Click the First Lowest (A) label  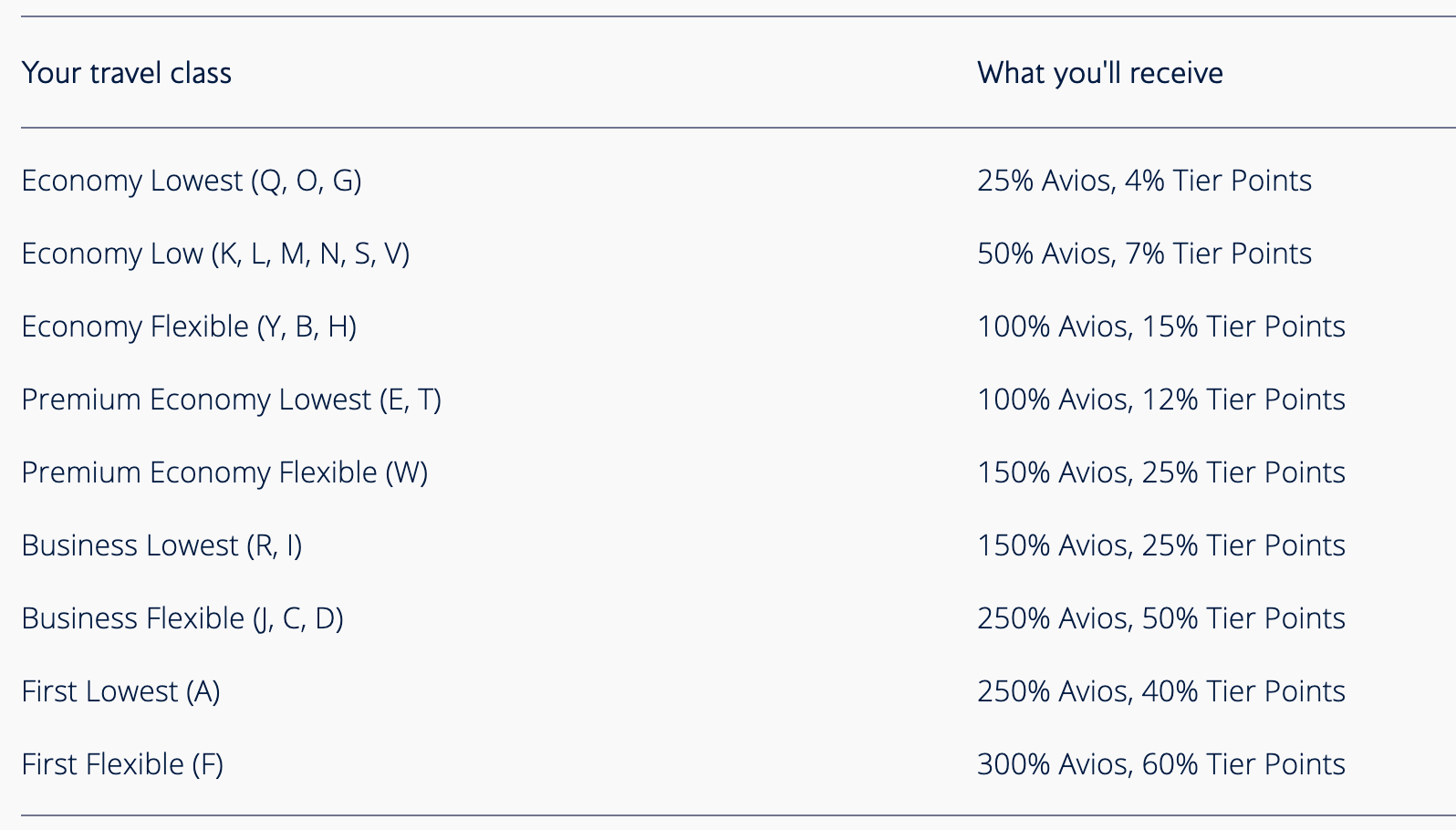[120, 691]
